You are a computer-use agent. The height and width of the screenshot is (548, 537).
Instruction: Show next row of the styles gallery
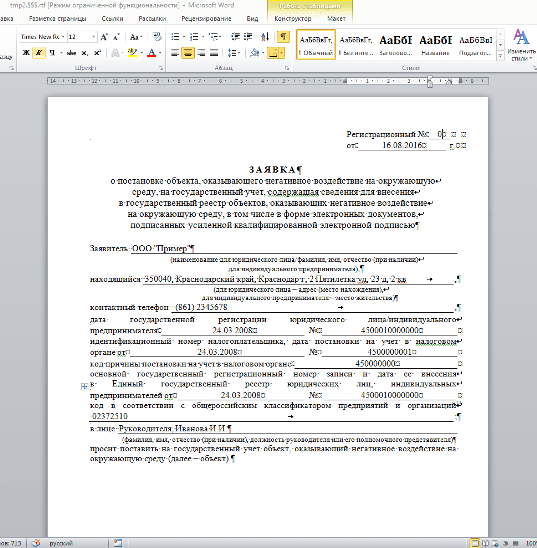500,45
